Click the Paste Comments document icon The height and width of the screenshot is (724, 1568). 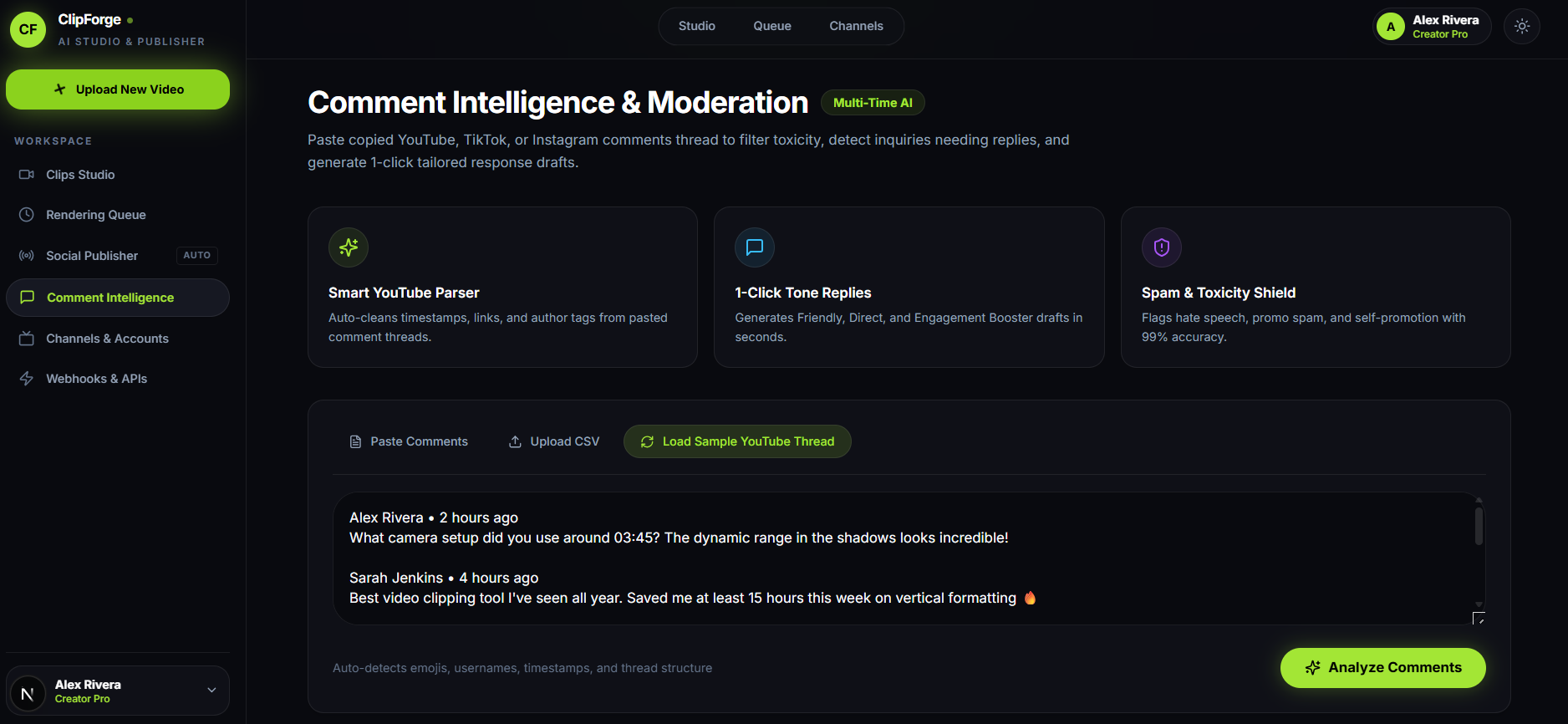355,441
